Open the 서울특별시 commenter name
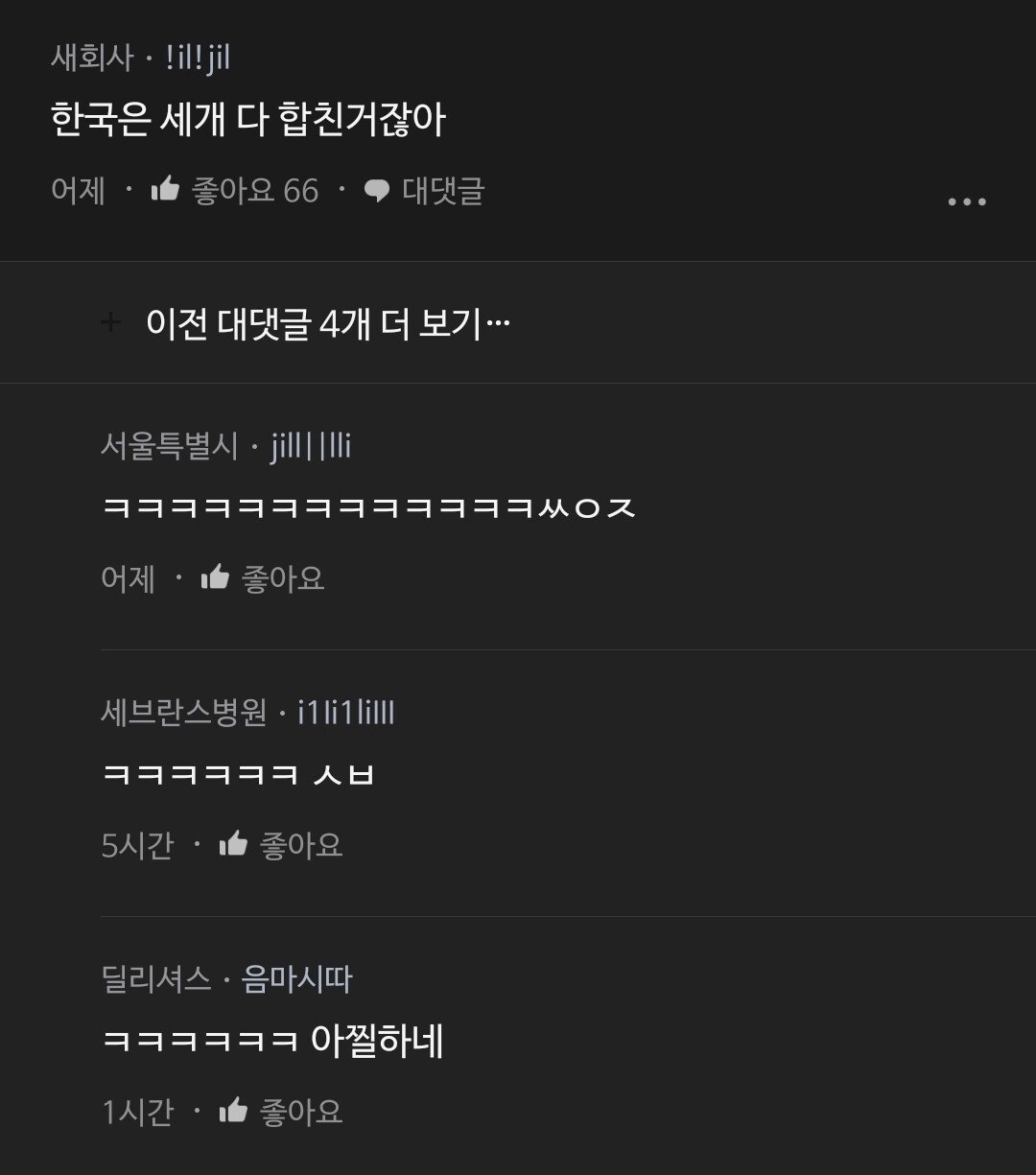This screenshot has width=1036, height=1175. click(x=169, y=447)
